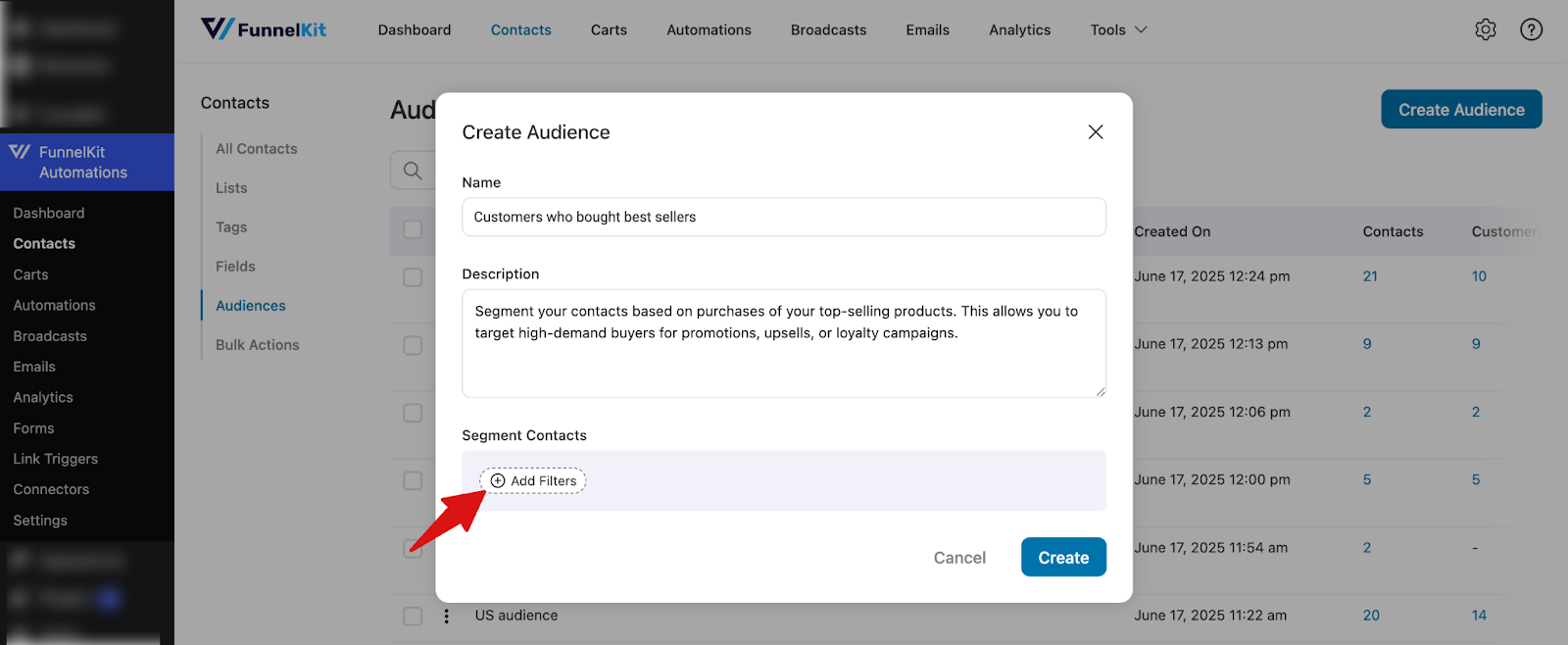Open Fields in contacts submenu

click(x=235, y=266)
